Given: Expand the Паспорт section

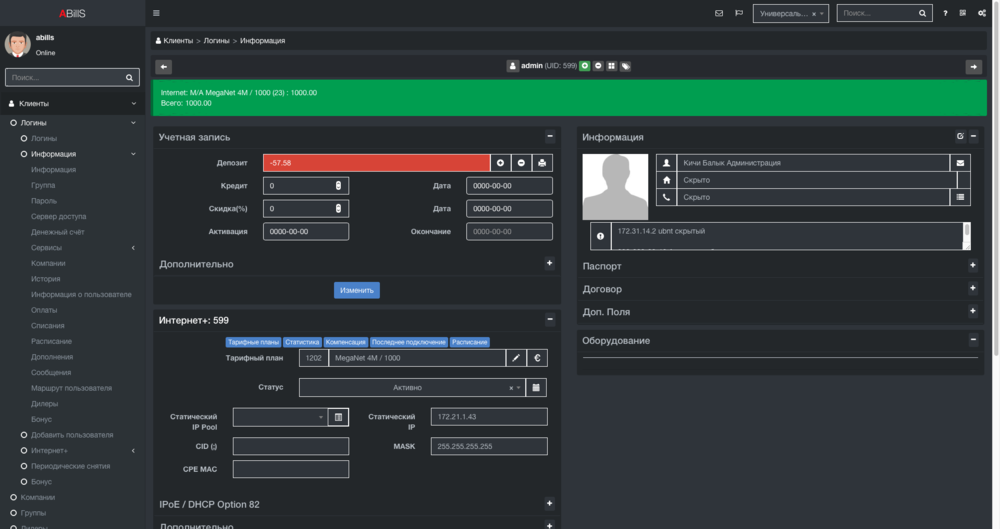Looking at the screenshot, I should [x=972, y=266].
